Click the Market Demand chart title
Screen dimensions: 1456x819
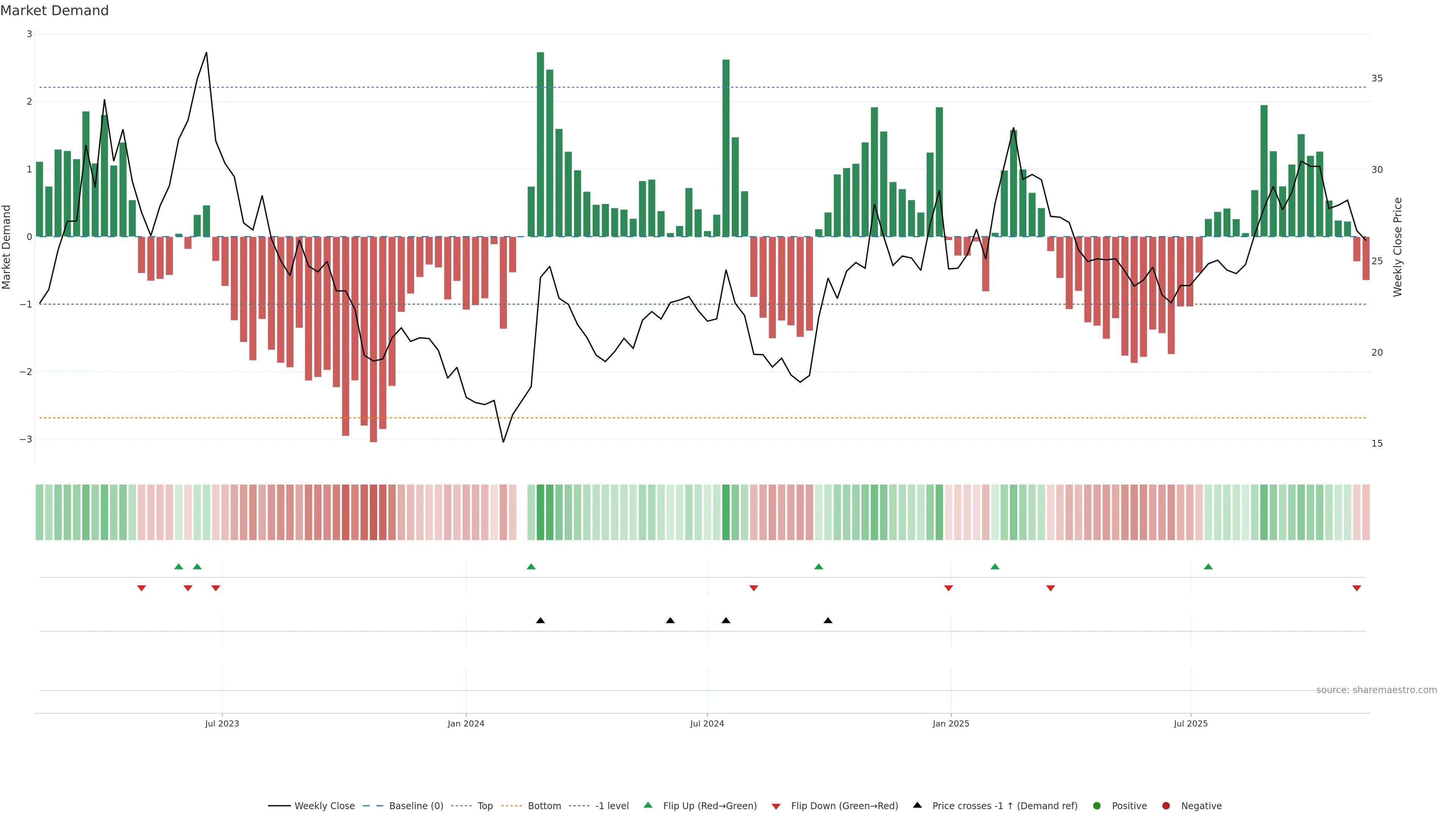point(55,11)
